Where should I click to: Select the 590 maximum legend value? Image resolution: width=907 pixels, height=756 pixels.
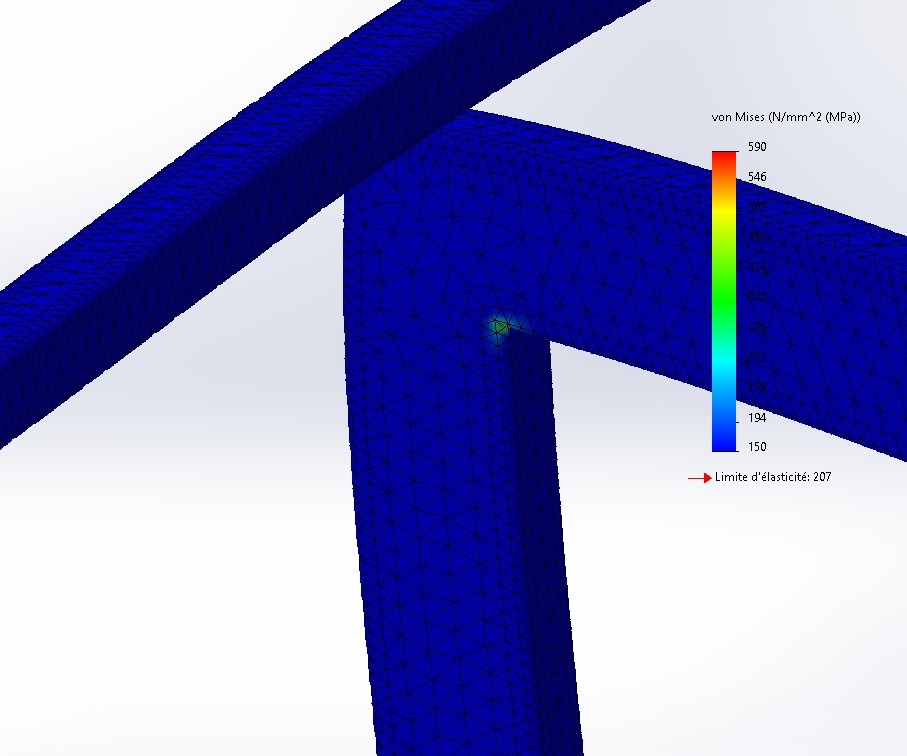pyautogui.click(x=757, y=147)
